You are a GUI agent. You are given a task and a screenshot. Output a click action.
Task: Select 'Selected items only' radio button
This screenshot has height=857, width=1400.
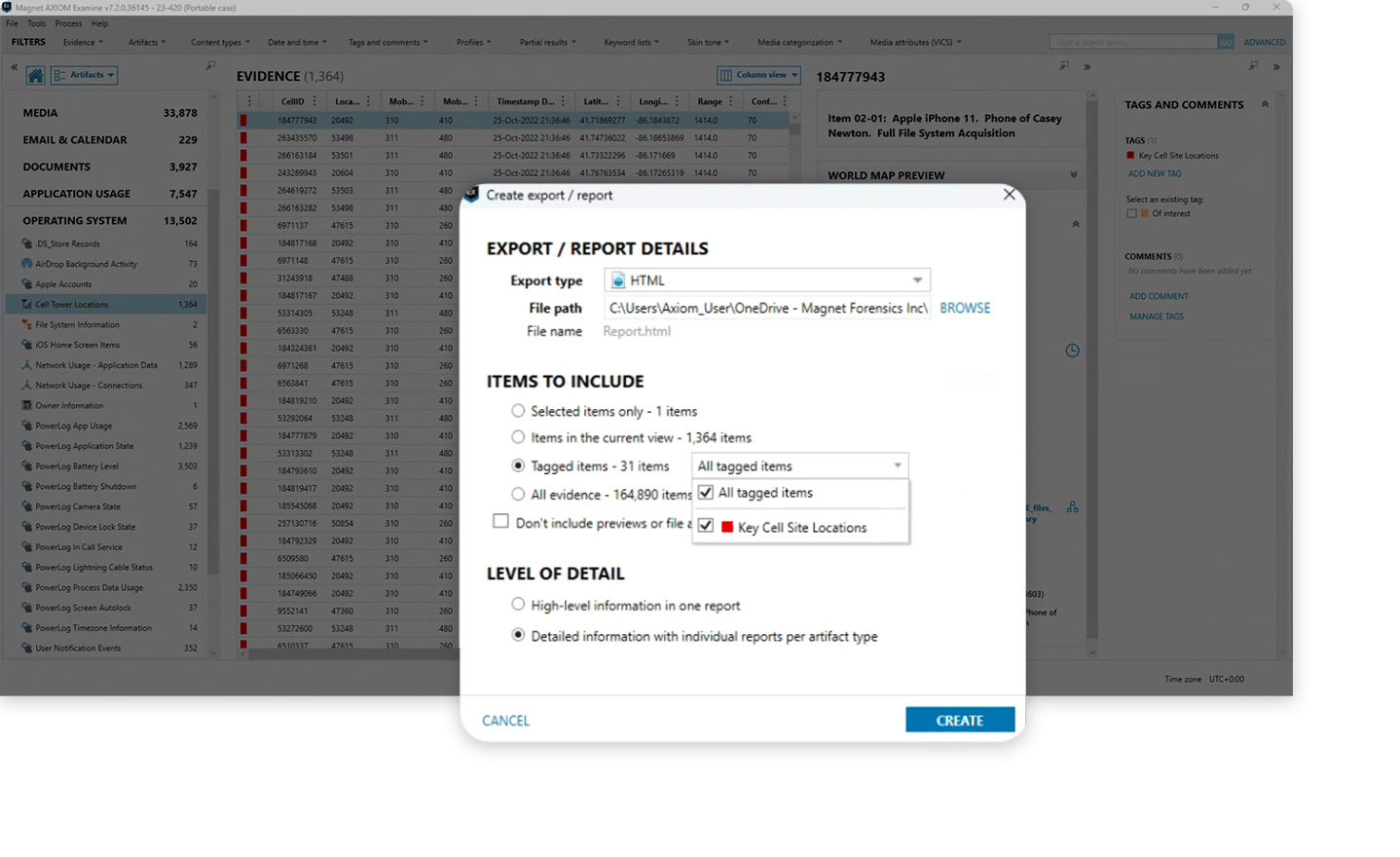click(x=518, y=411)
